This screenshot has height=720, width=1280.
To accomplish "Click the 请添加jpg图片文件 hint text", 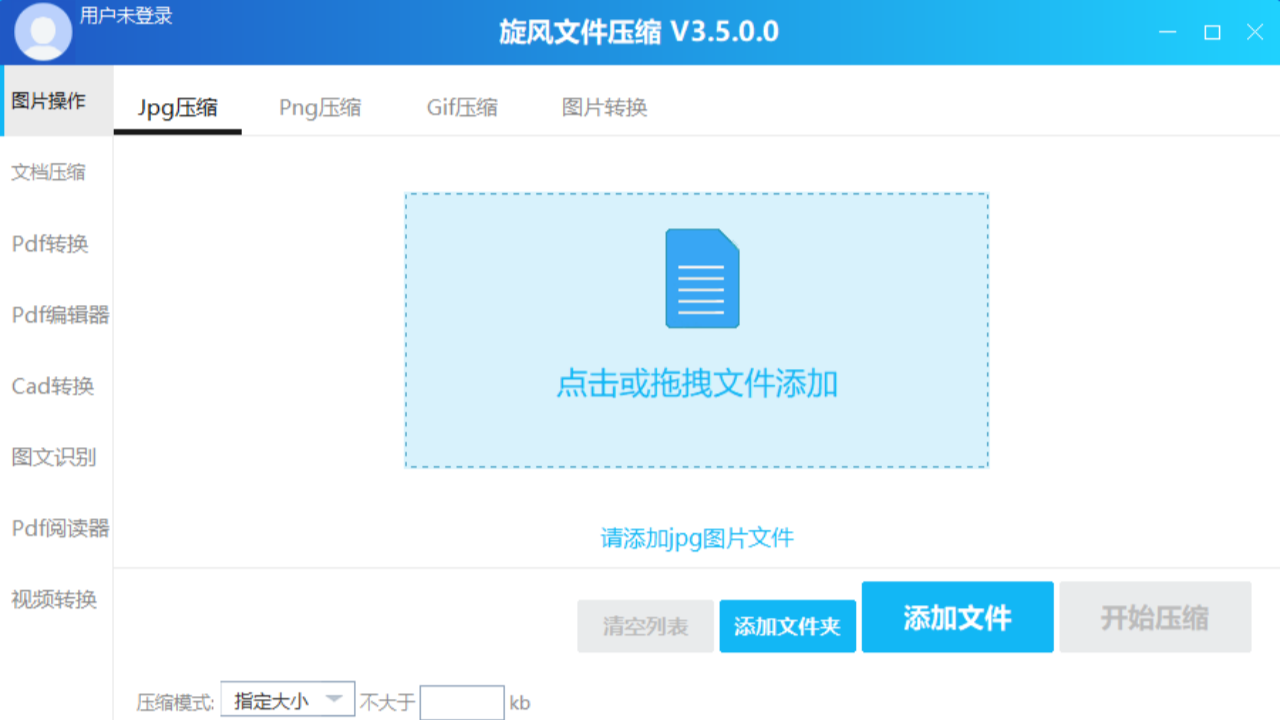I will 697,538.
